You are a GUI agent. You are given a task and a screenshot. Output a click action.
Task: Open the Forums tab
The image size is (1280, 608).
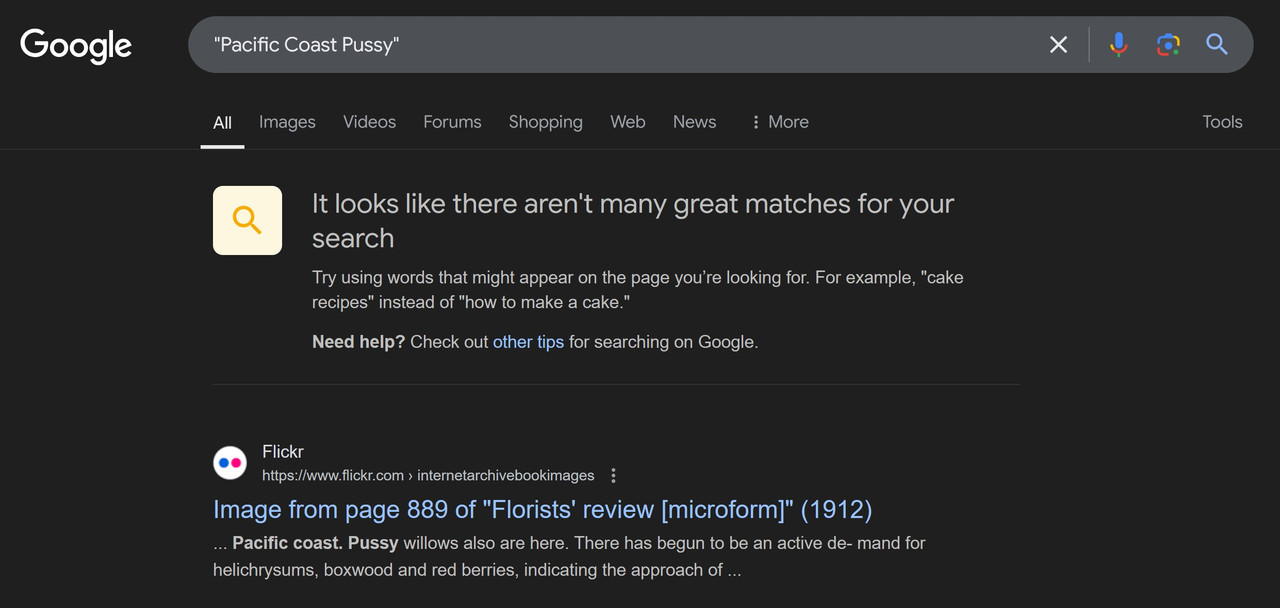pyautogui.click(x=452, y=122)
